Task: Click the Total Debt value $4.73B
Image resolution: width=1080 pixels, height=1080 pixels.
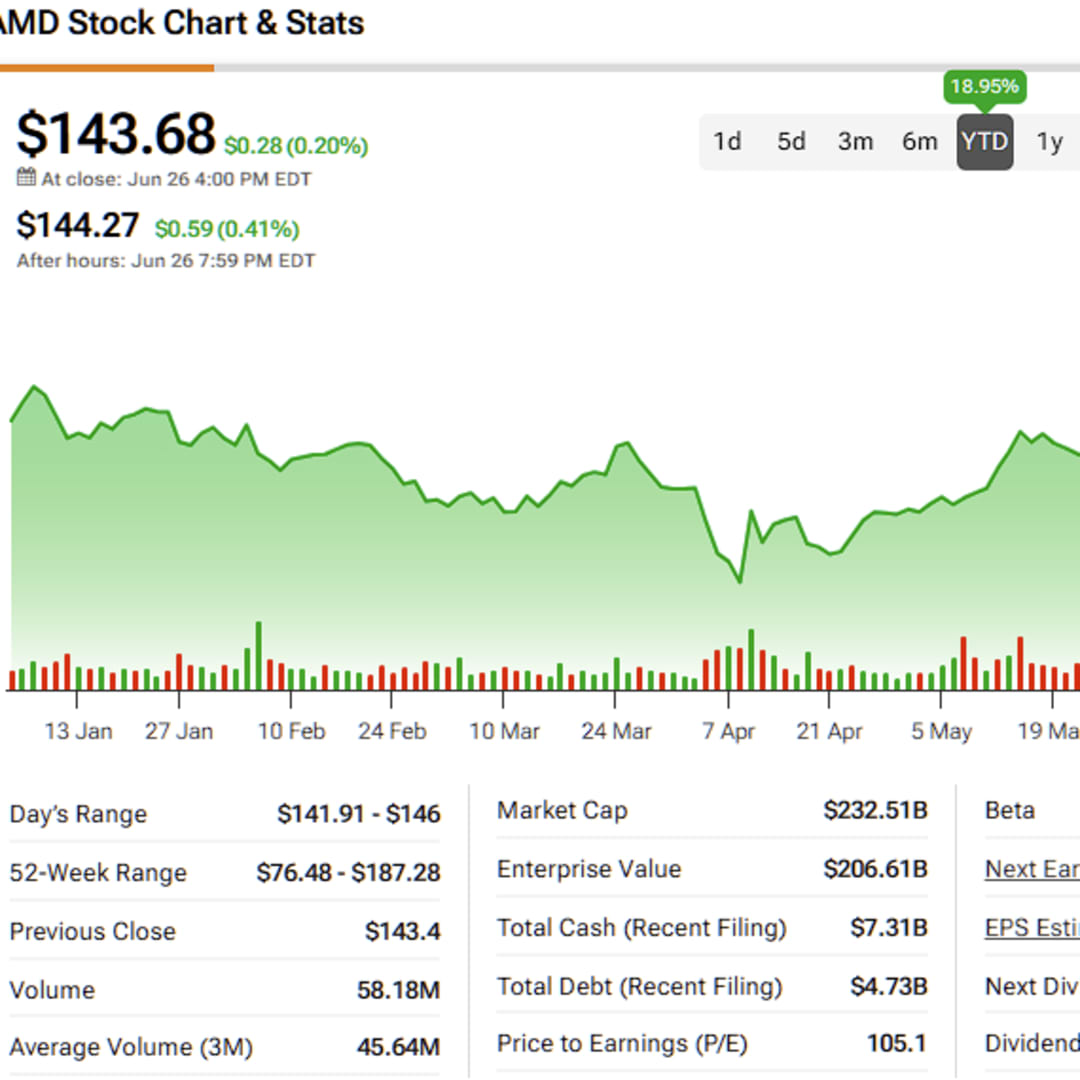Action: click(x=889, y=986)
